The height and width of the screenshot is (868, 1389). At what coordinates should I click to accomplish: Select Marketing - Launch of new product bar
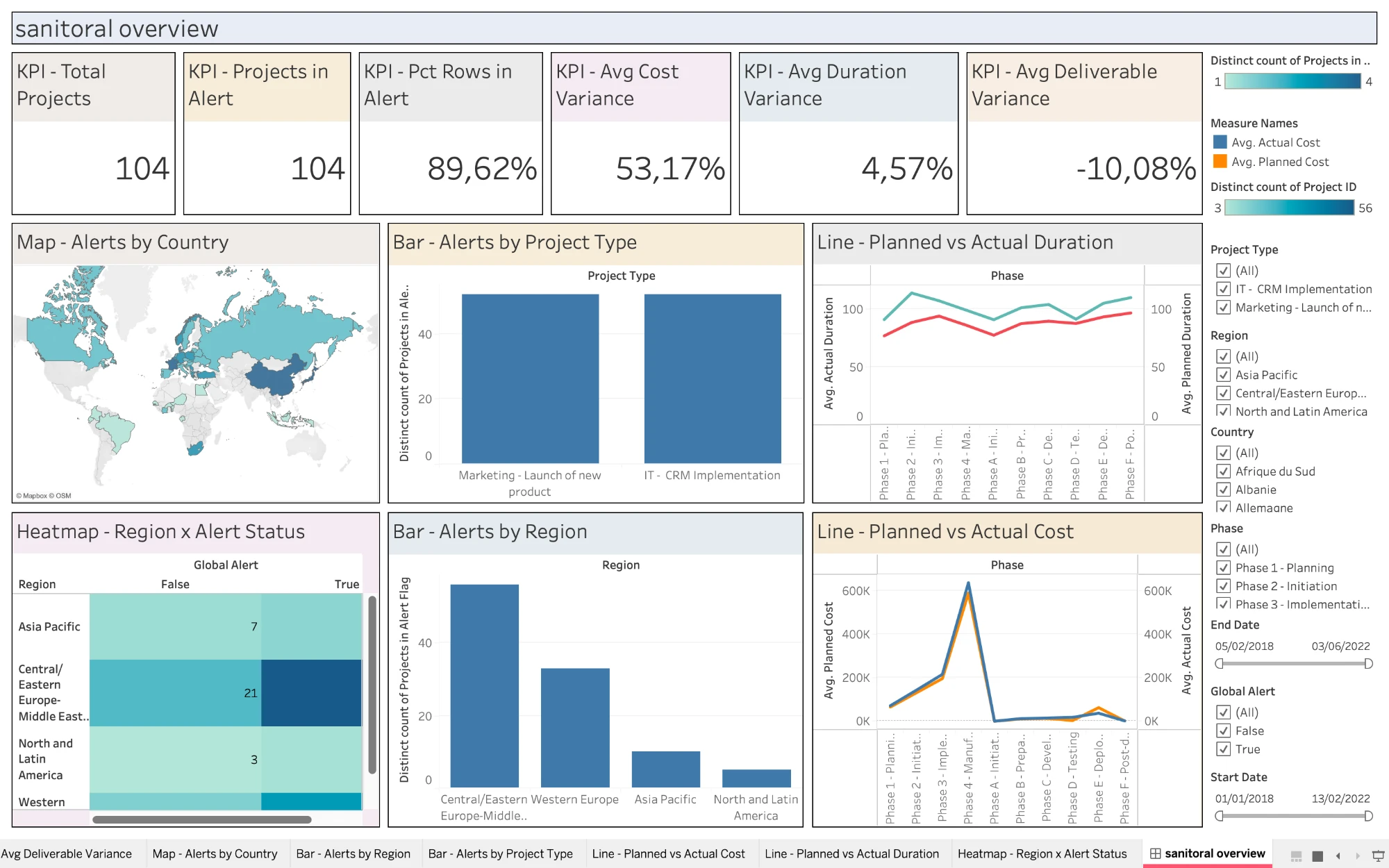pos(530,378)
